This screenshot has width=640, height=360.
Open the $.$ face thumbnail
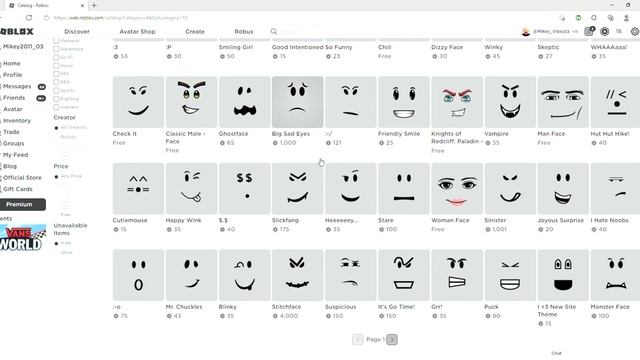(x=244, y=189)
